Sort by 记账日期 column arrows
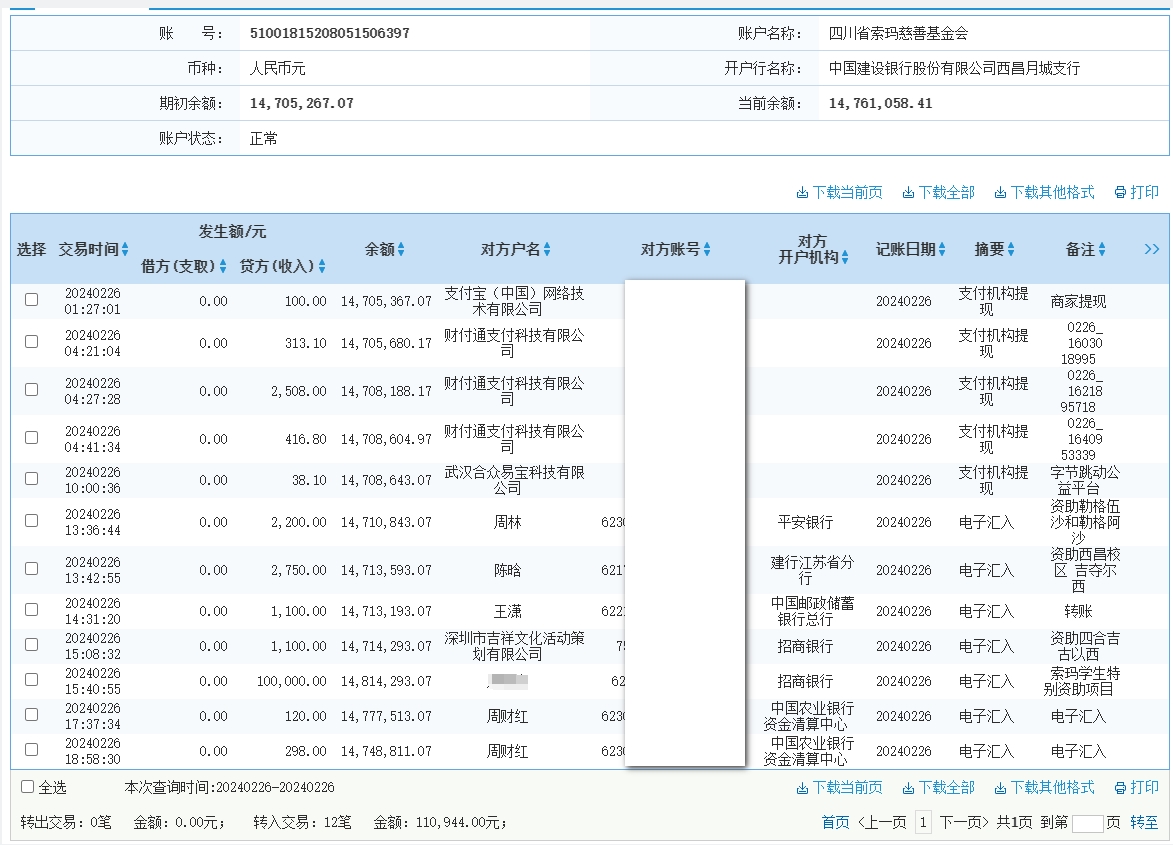Viewport: 1173px width, 845px height. click(942, 249)
